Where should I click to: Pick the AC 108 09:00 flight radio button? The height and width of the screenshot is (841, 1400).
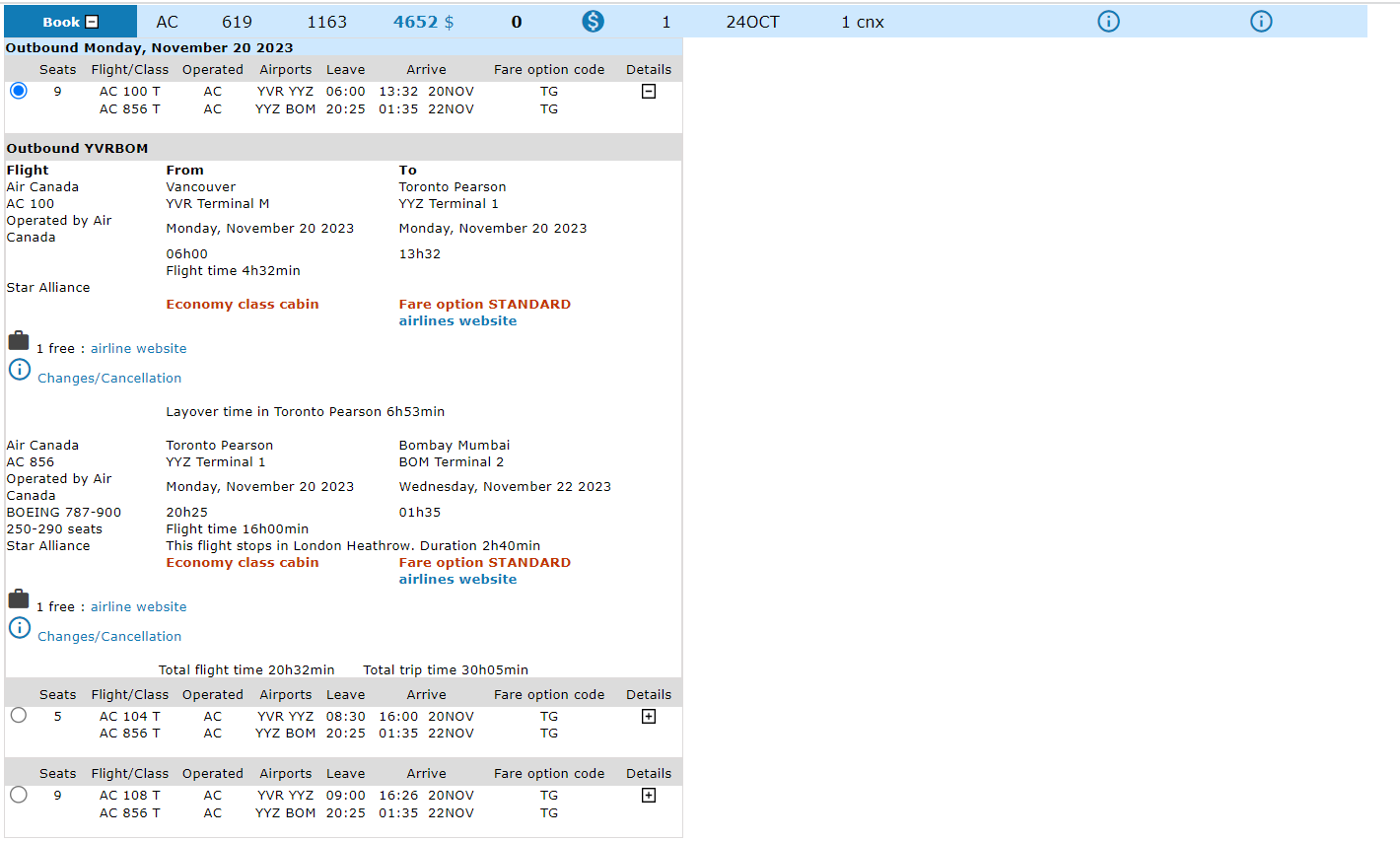(x=19, y=795)
